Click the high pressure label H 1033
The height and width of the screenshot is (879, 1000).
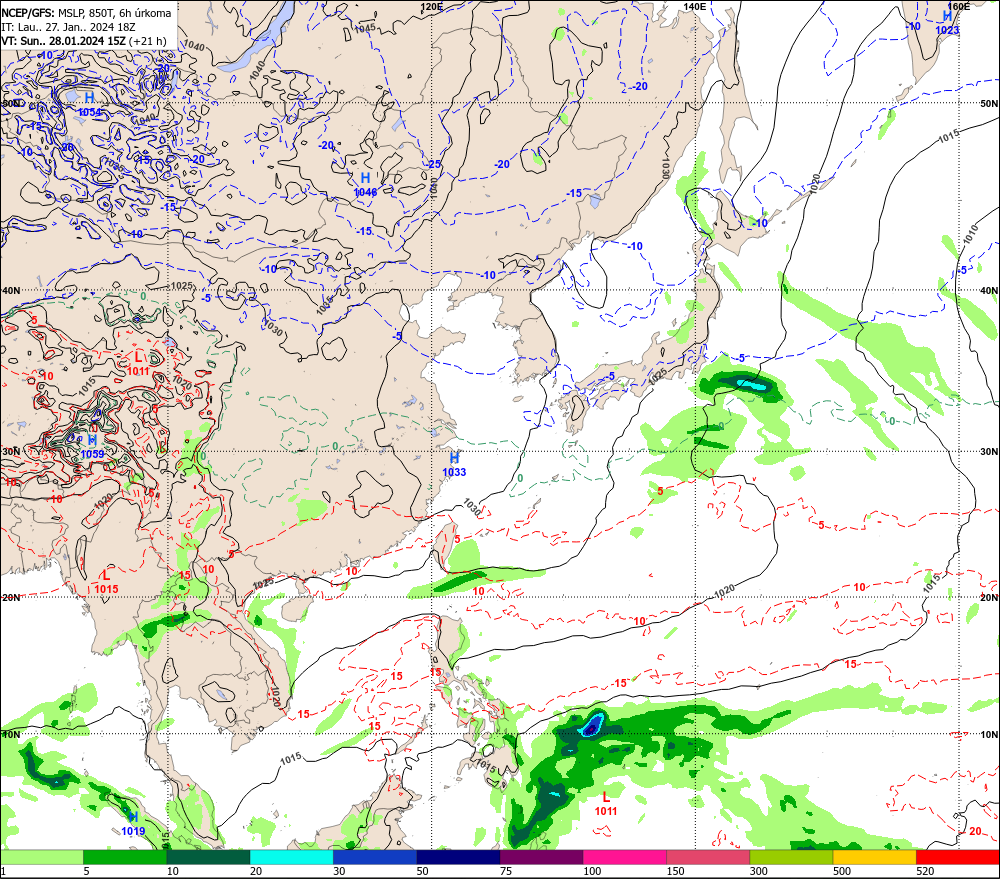point(454,464)
